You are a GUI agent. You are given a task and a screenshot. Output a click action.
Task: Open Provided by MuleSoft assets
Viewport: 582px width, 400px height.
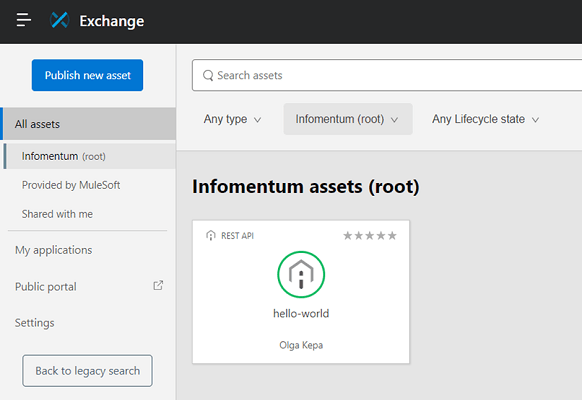click(71, 185)
